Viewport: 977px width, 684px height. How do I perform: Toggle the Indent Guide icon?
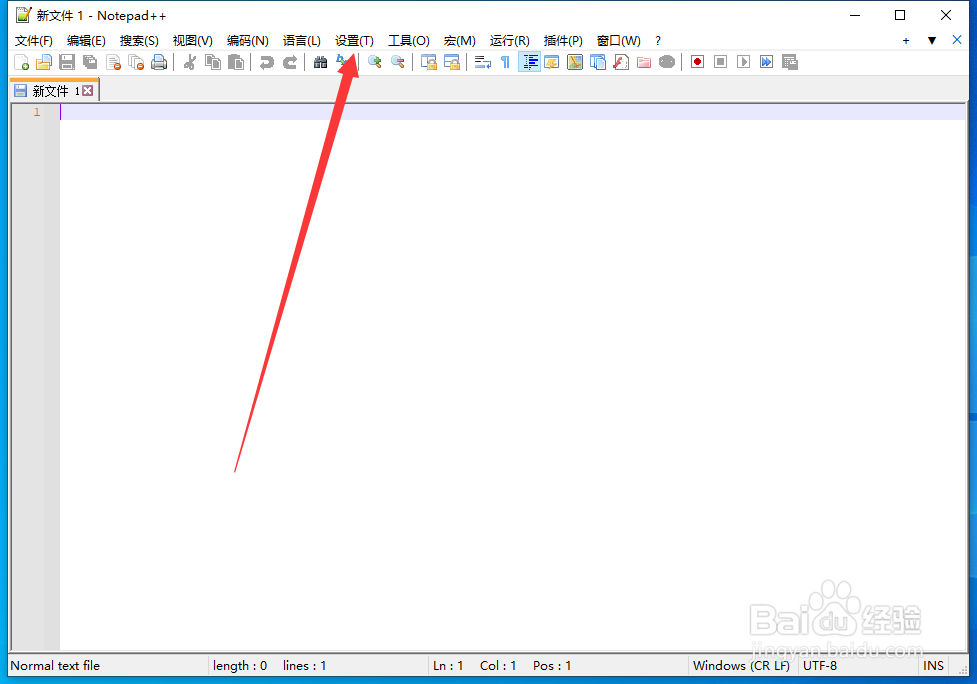click(529, 62)
